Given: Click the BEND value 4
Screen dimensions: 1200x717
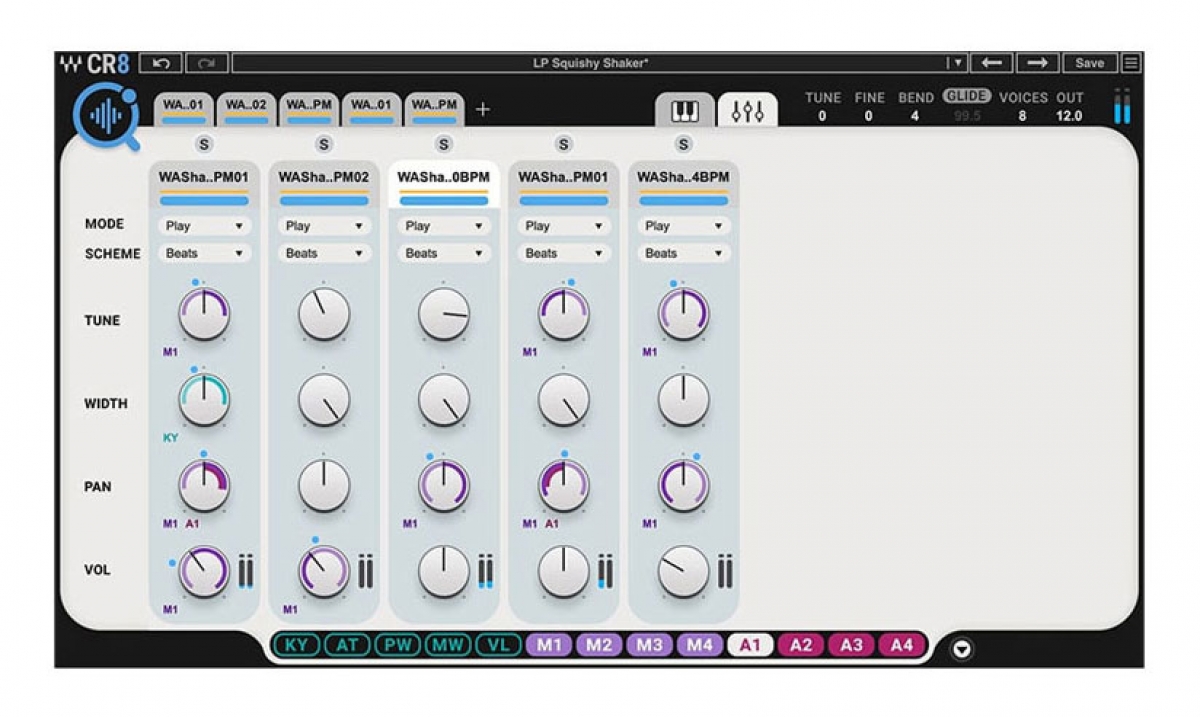Looking at the screenshot, I should coord(914,116).
